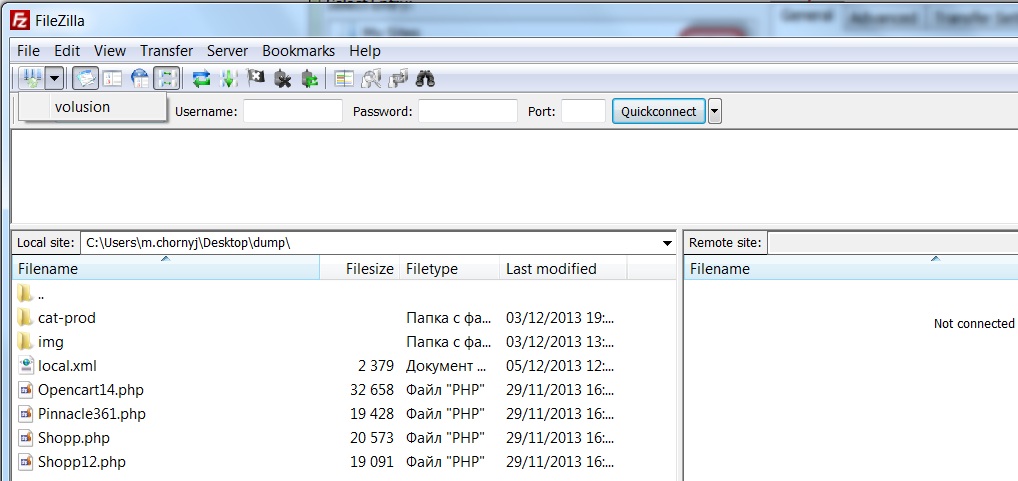Viewport: 1018px width, 481px height.
Task: Refresh file and folder lists icon
Action: [x=201, y=79]
